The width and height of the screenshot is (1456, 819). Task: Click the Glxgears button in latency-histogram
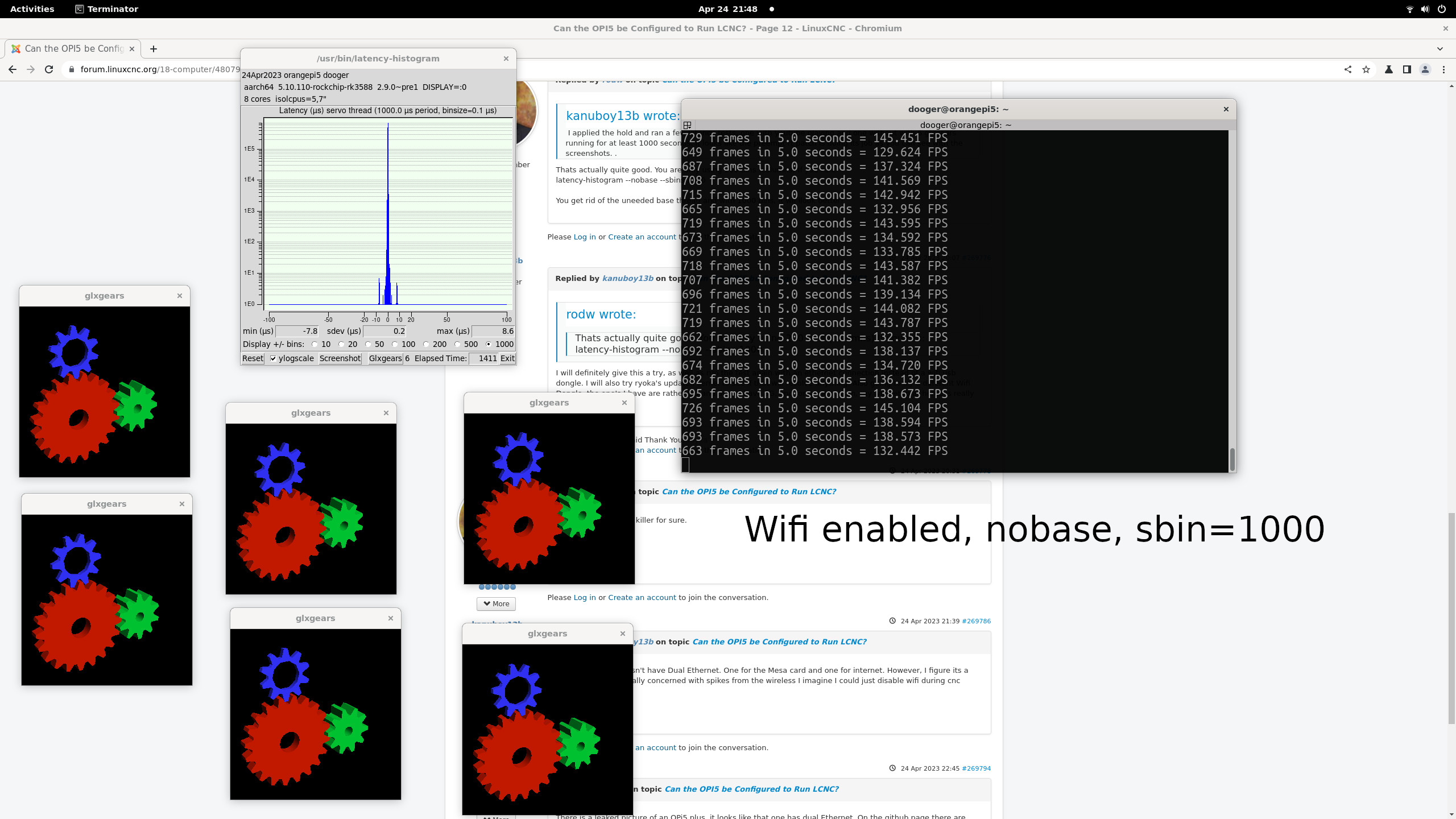click(385, 358)
